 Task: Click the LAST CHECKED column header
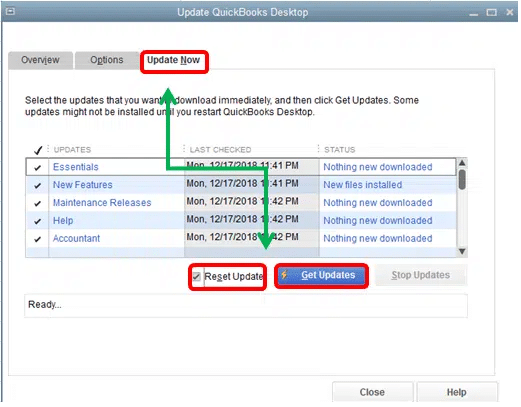[220, 150]
